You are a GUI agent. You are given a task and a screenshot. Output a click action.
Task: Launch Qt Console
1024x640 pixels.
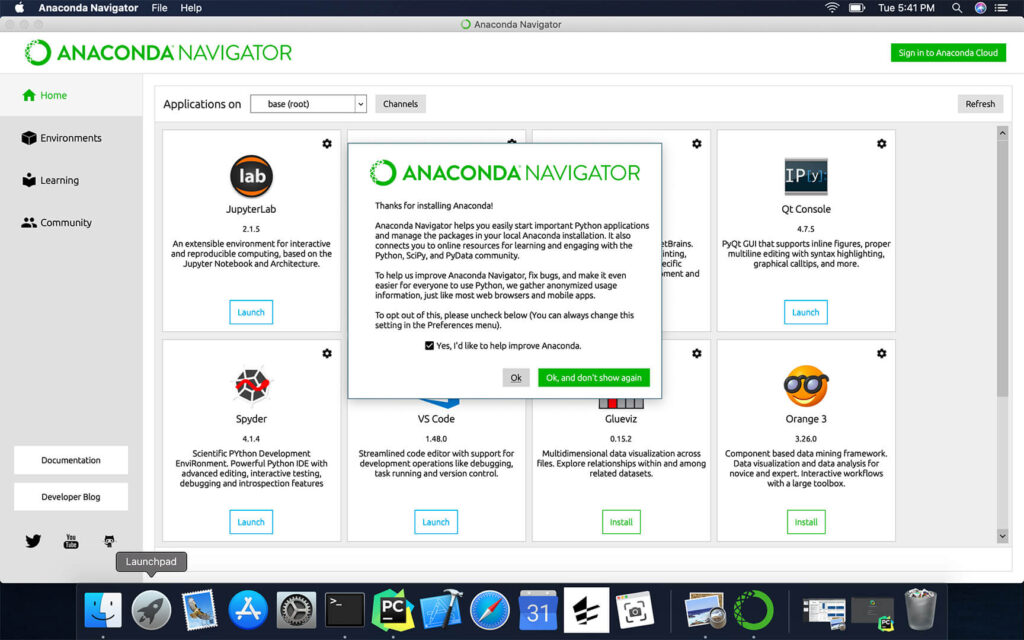805,312
